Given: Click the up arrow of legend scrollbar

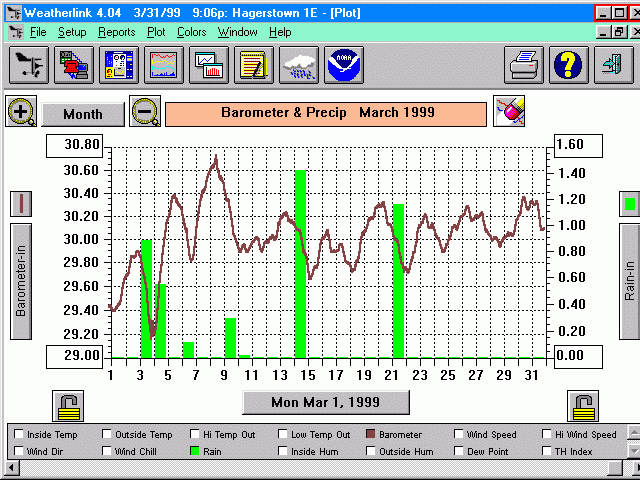Looking at the screenshot, I should tap(634, 432).
